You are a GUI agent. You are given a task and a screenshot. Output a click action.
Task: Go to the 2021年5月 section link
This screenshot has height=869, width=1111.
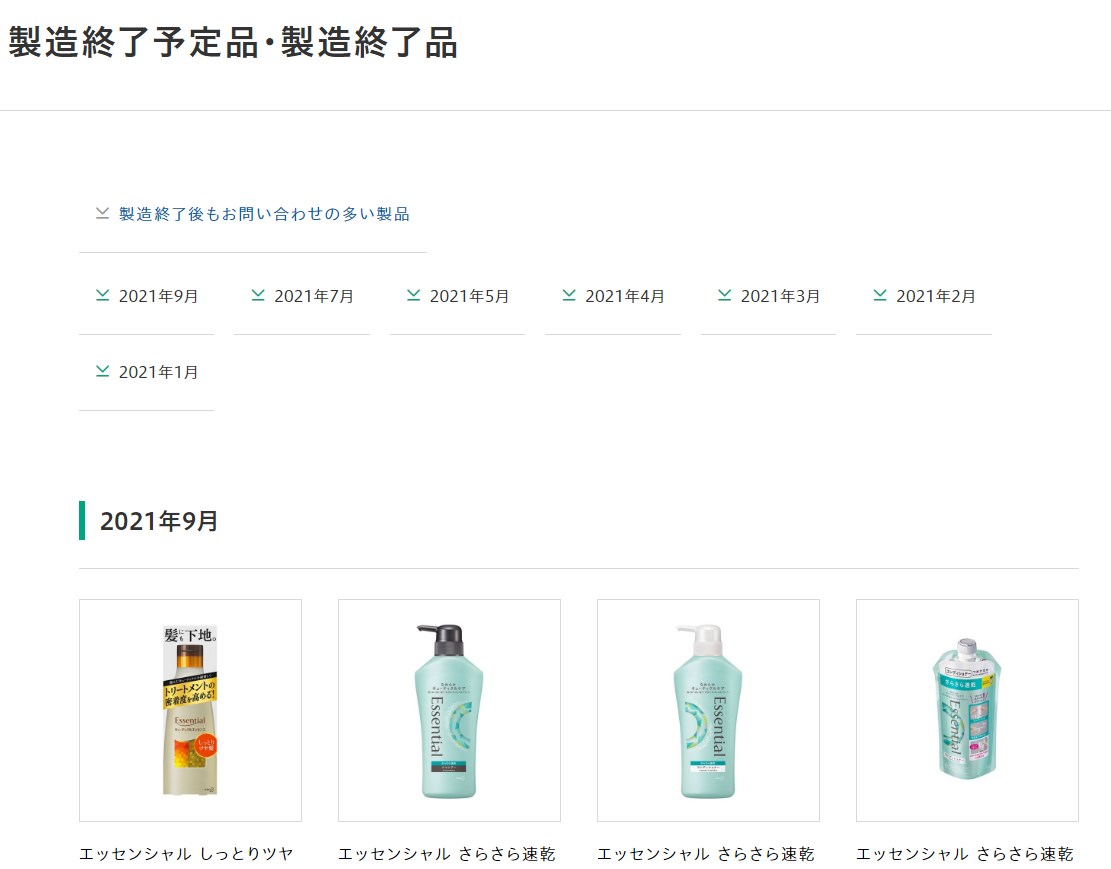(469, 296)
